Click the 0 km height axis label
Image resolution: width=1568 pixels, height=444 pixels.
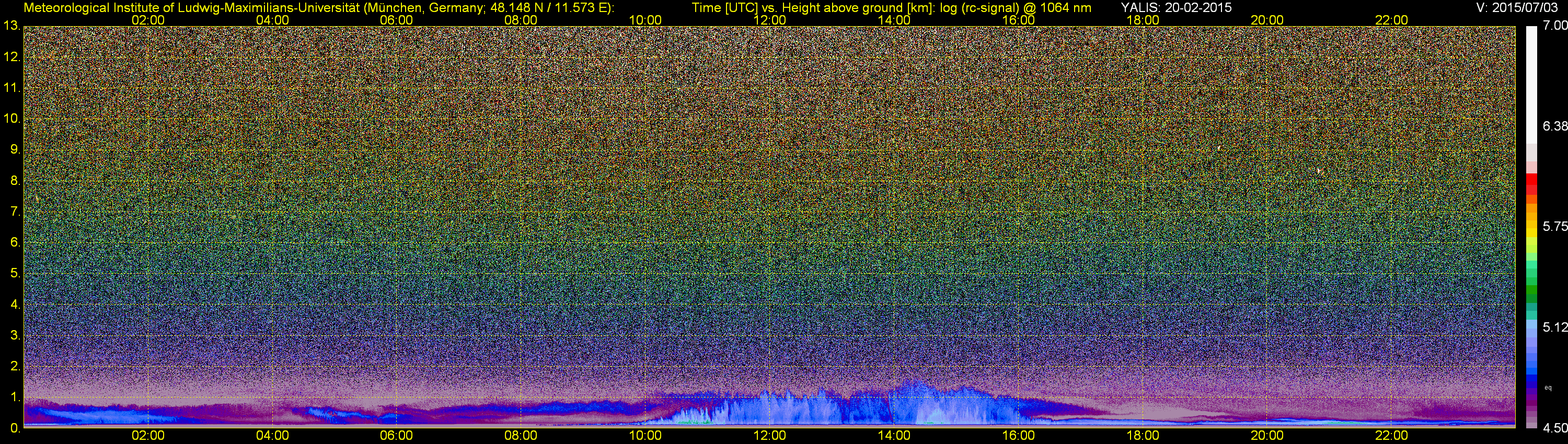[x=15, y=428]
